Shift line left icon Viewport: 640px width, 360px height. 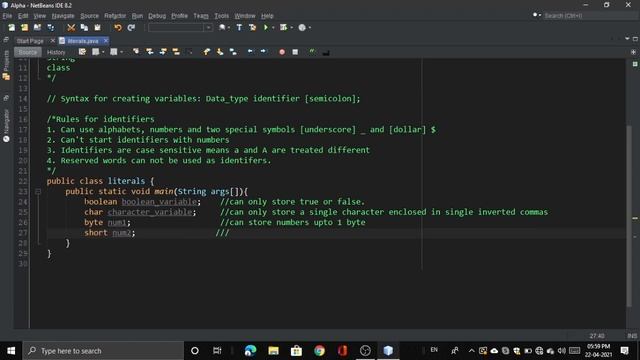(250, 52)
